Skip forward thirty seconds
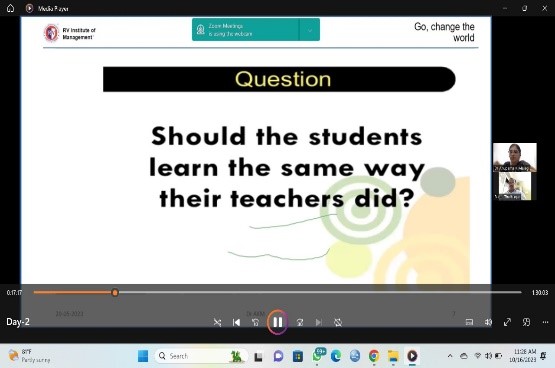 300,322
